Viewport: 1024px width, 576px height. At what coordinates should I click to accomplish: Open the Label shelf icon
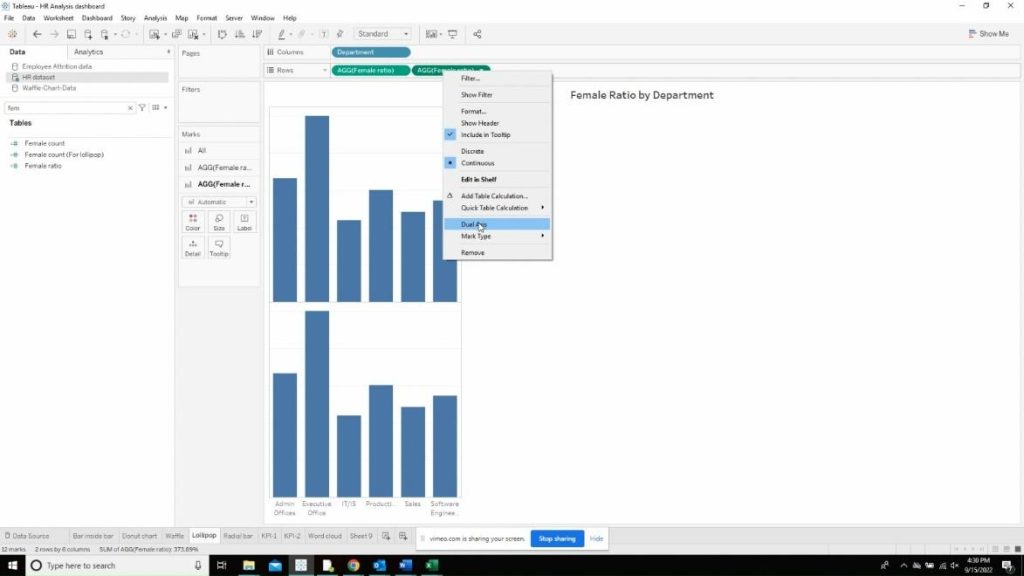point(244,222)
